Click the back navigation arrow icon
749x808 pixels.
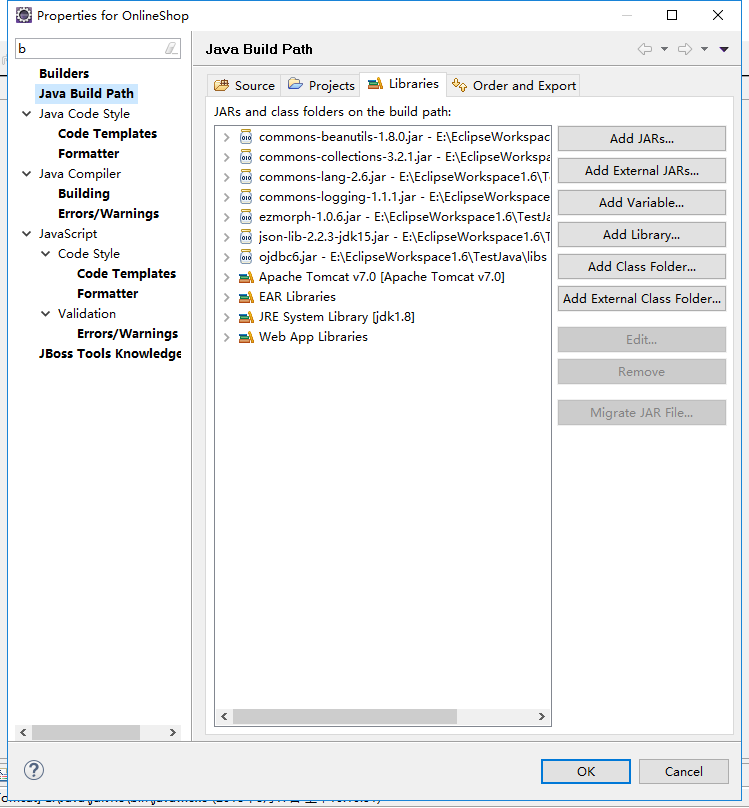(x=644, y=49)
